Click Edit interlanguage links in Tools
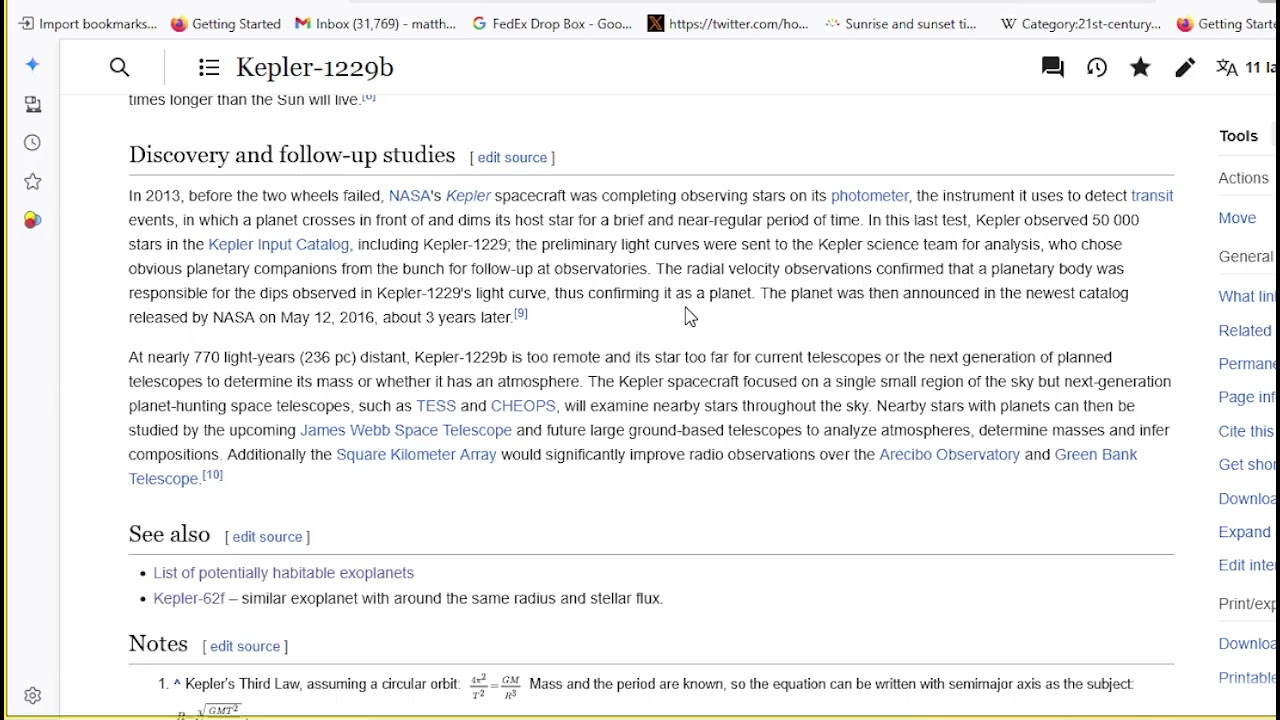Screen dimensions: 1280x720 1247,565
